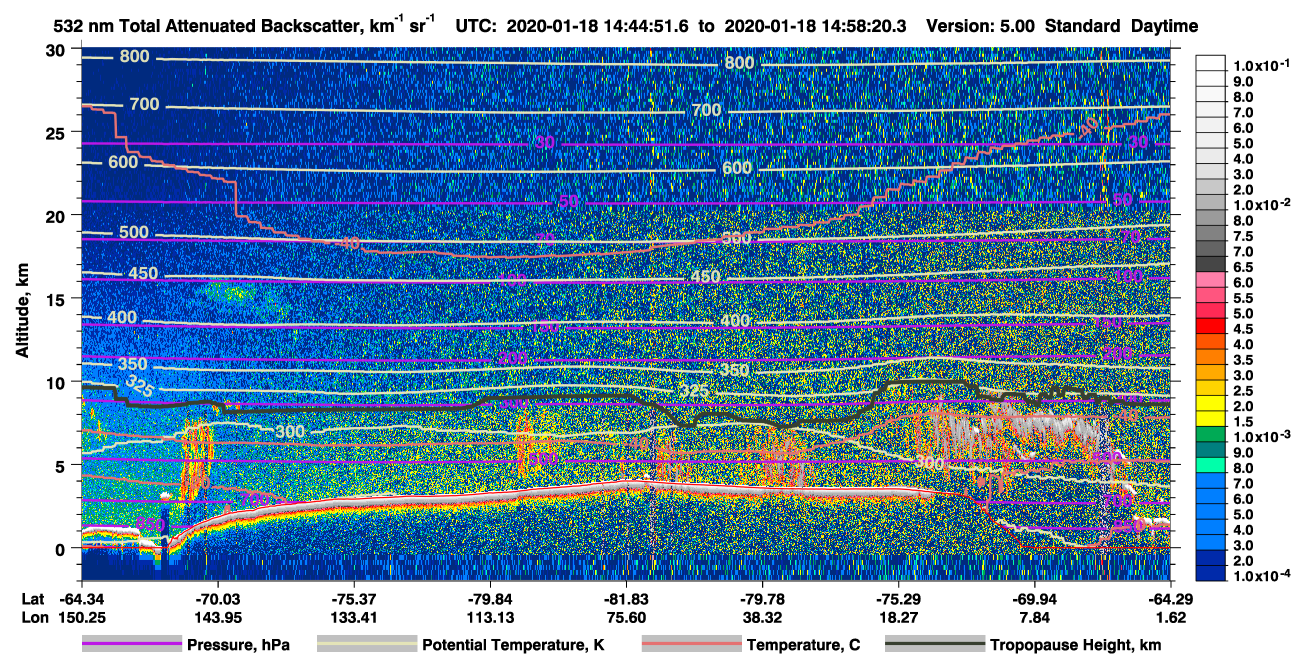Click the 10 km altitude tick label
Viewport: 1300px width, 667px height.
pyautogui.click(x=57, y=382)
